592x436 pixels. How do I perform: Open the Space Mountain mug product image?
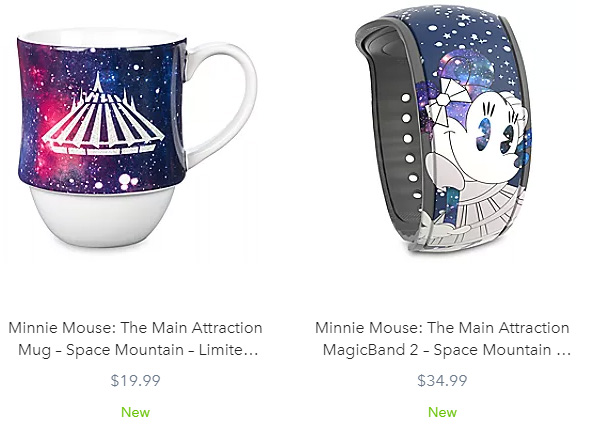point(137,139)
